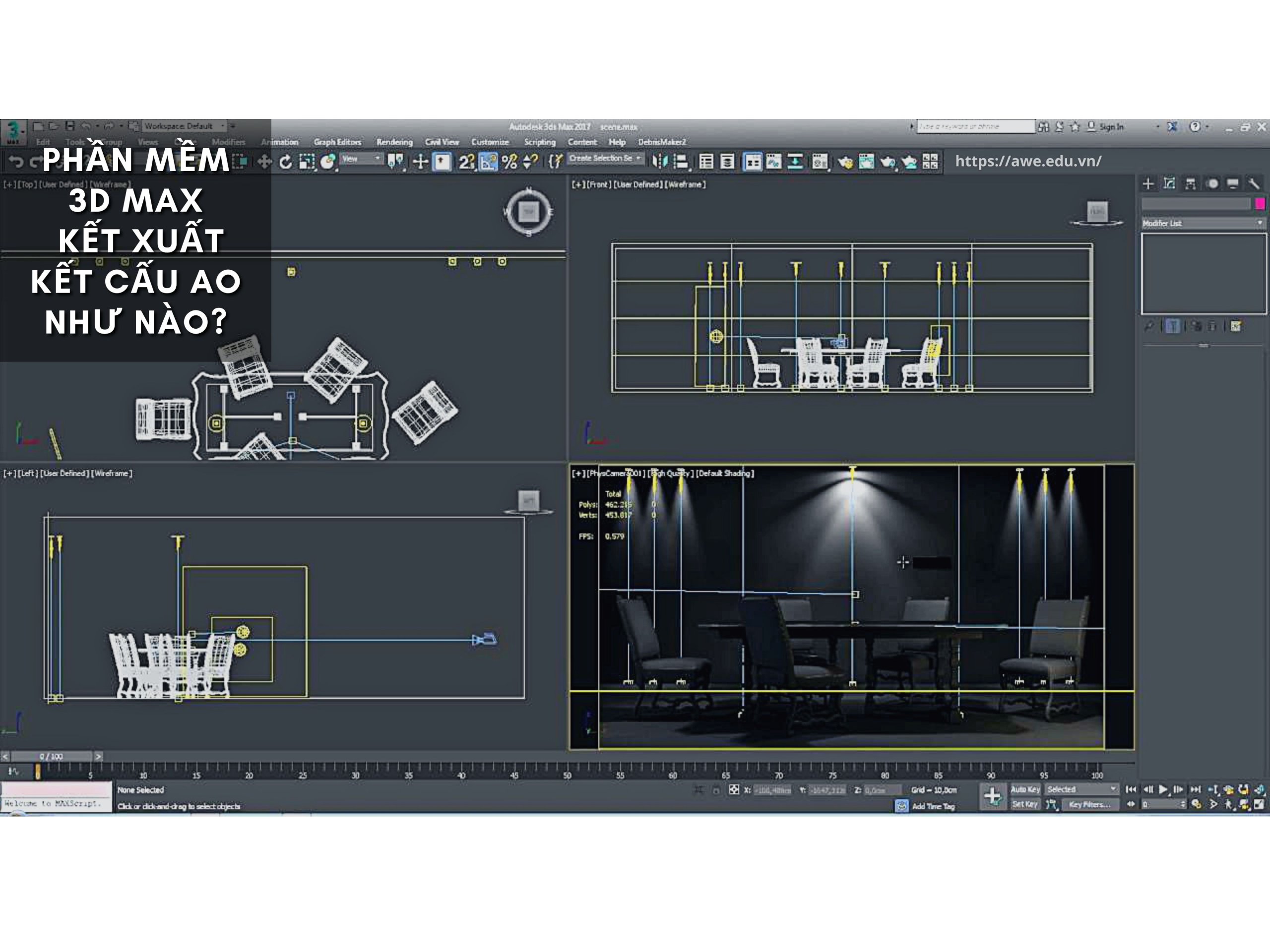Toggle the Pin Stack icon
This screenshot has height=952, width=1270.
(x=1149, y=326)
